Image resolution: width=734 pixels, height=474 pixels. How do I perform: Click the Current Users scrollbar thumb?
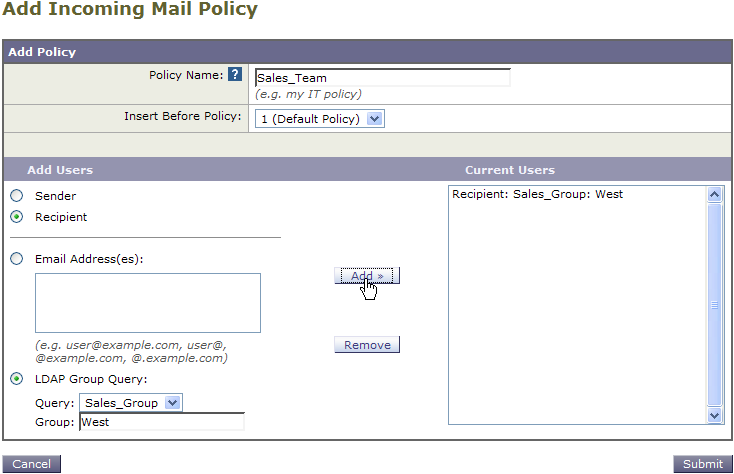tap(714, 305)
